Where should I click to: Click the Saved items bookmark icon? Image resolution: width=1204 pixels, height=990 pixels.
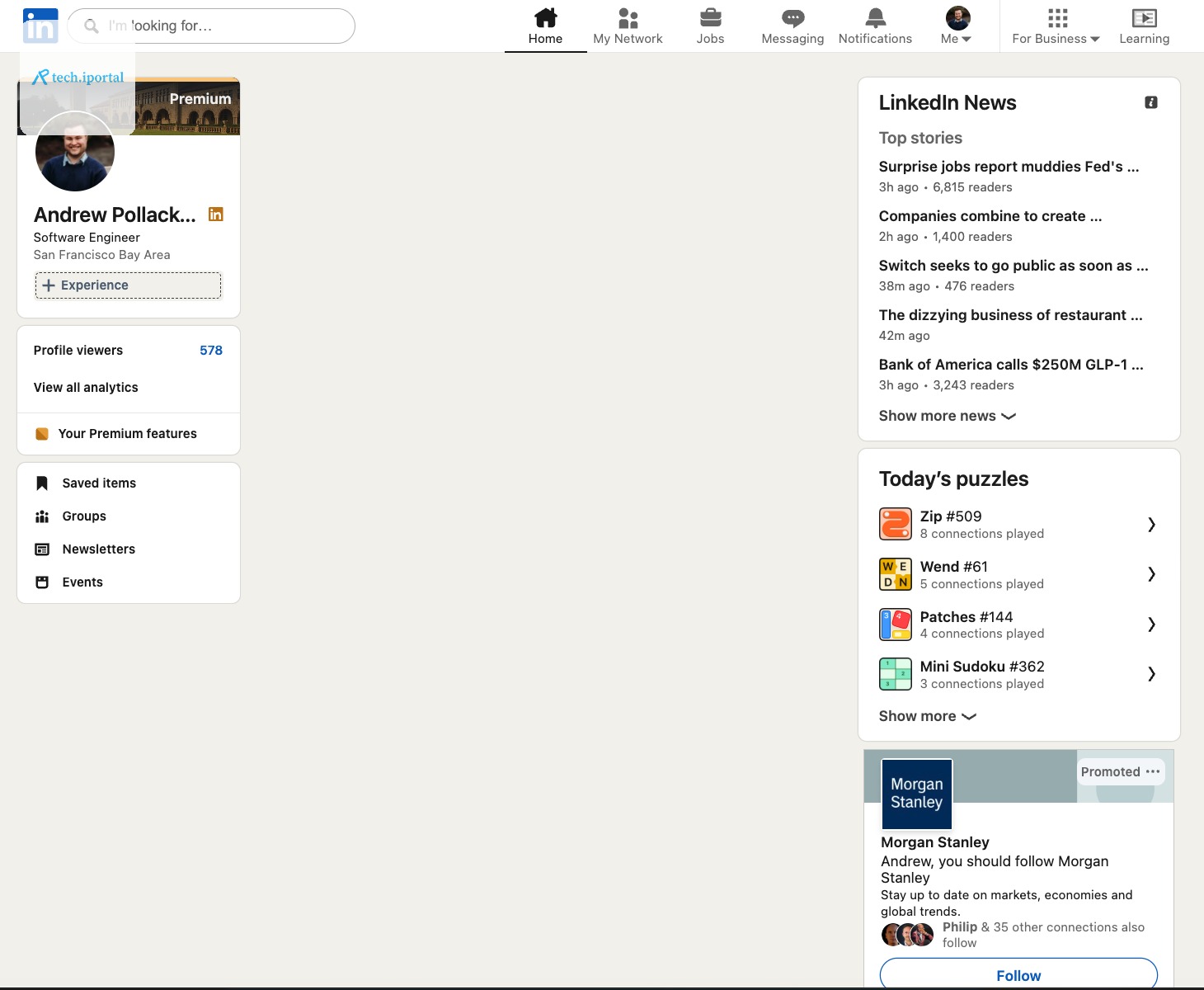pyautogui.click(x=42, y=483)
